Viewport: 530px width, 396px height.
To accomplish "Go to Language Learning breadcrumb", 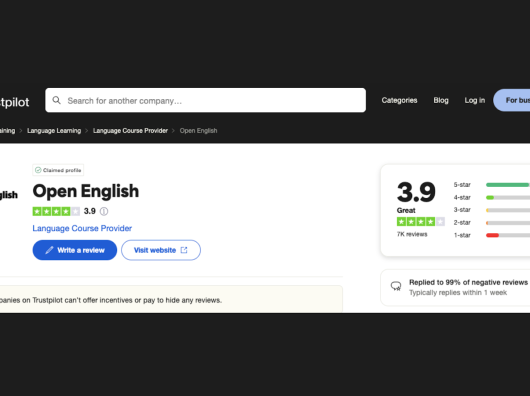I will pyautogui.click(x=54, y=131).
